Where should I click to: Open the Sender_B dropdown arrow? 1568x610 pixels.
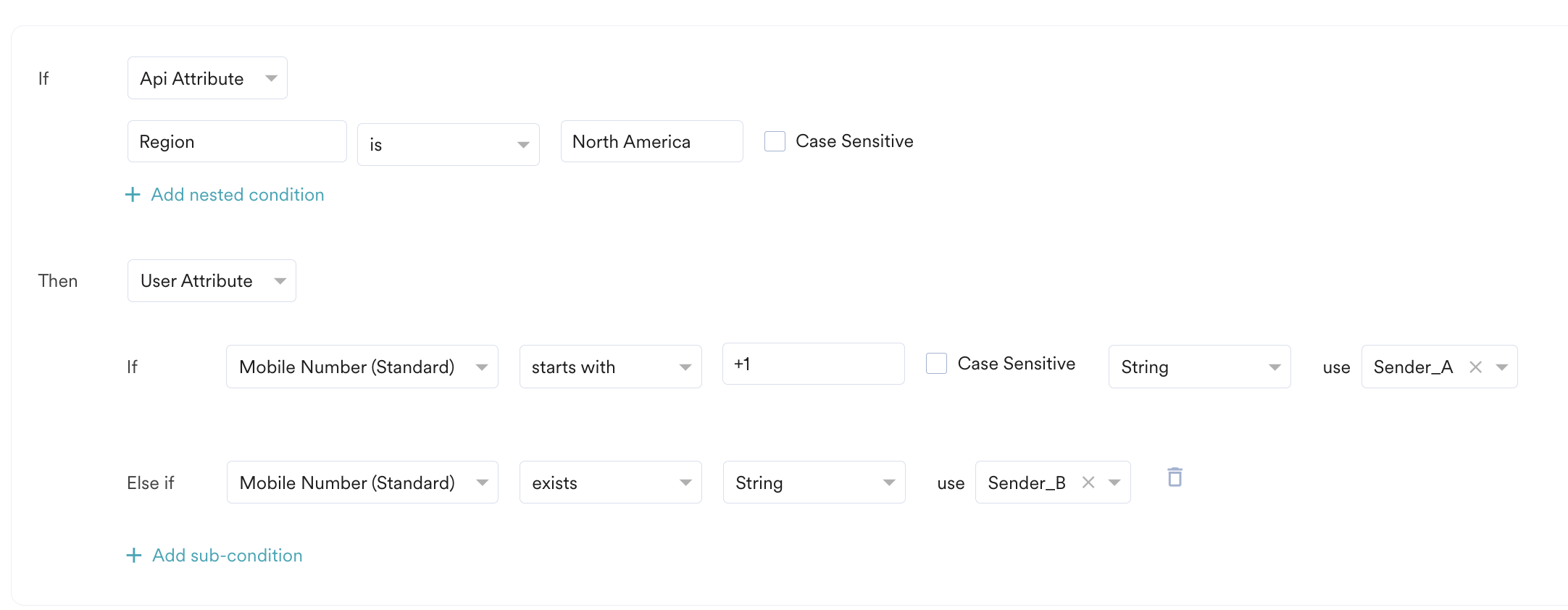pos(1114,482)
